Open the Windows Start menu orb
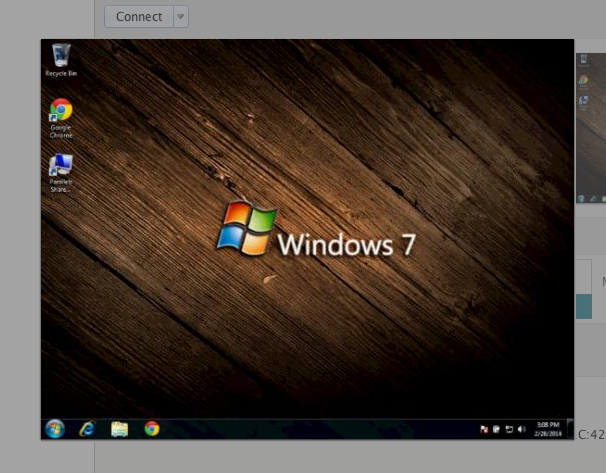Image resolution: width=606 pixels, height=473 pixels. pos(55,429)
